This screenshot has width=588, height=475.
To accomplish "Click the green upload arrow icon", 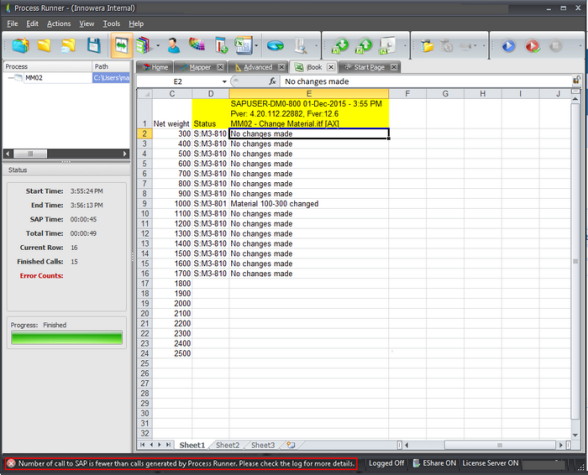I will 364,46.
